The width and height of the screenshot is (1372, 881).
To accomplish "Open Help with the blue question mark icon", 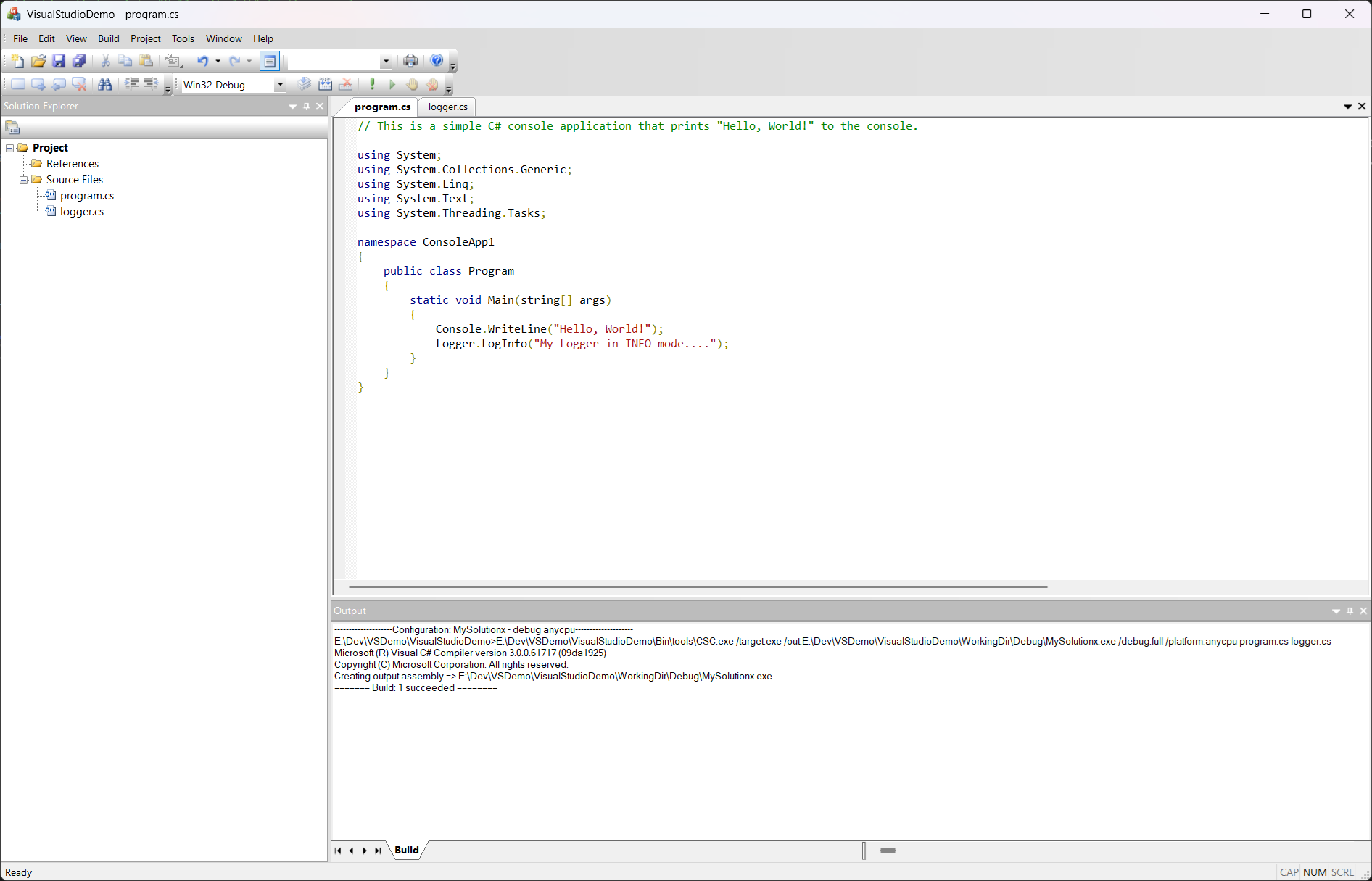I will click(437, 61).
